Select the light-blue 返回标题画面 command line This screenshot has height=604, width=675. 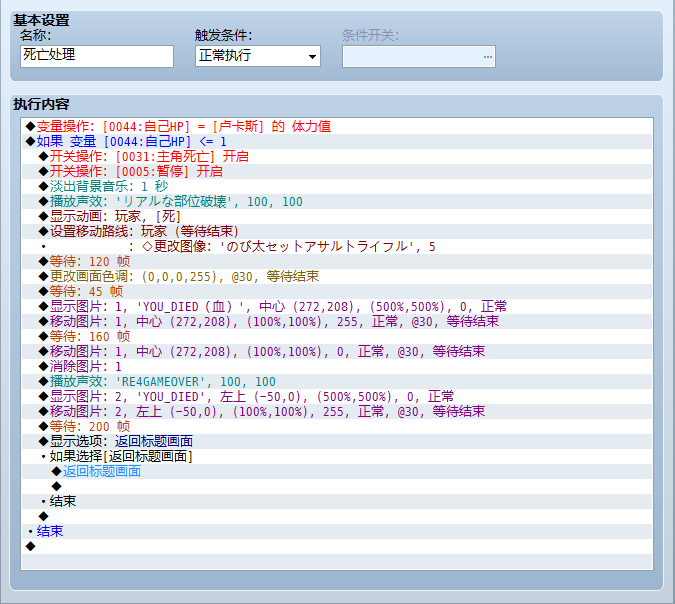(337, 471)
